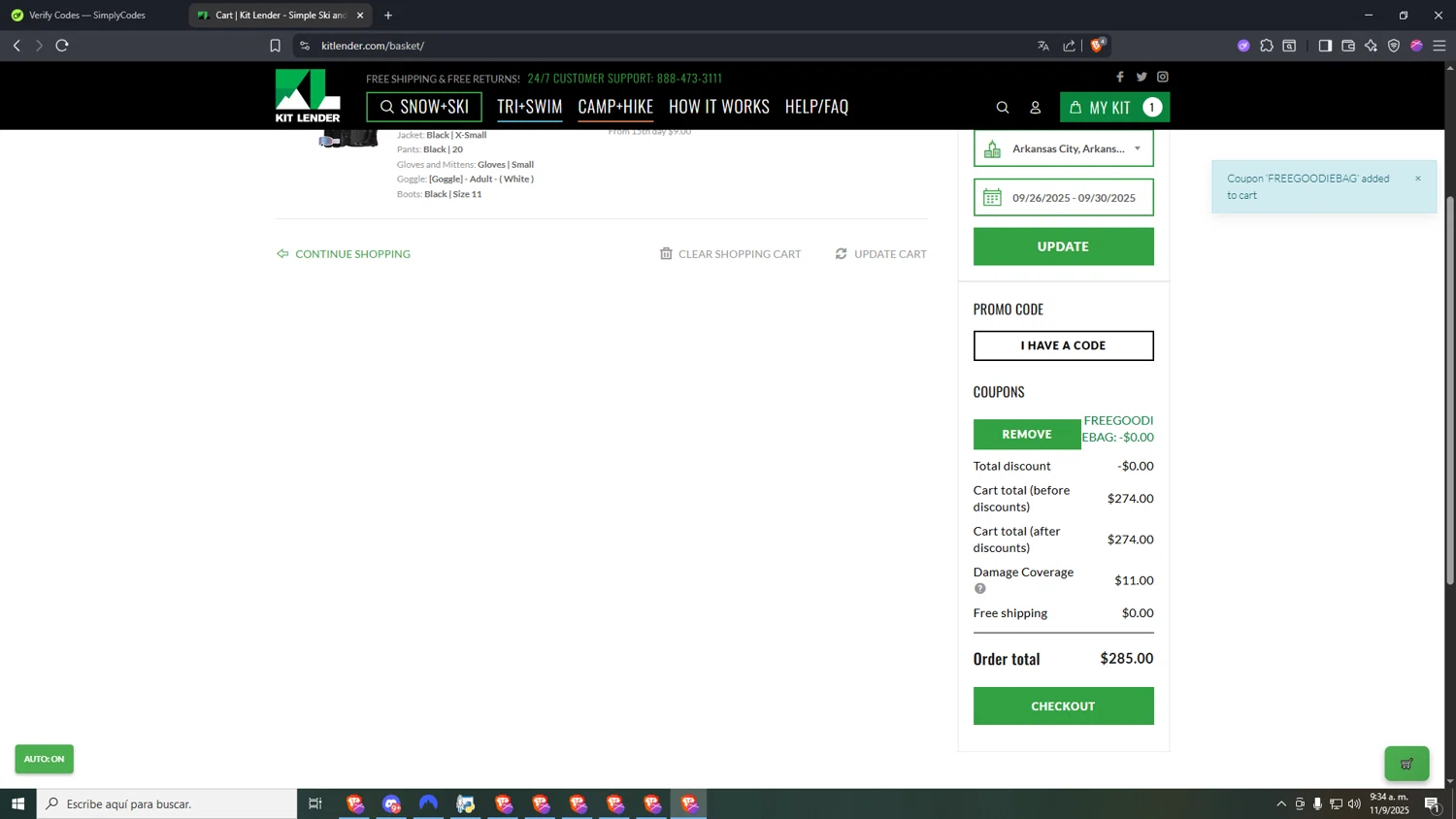
Task: Open the SNOW+SKI search box
Action: [424, 107]
